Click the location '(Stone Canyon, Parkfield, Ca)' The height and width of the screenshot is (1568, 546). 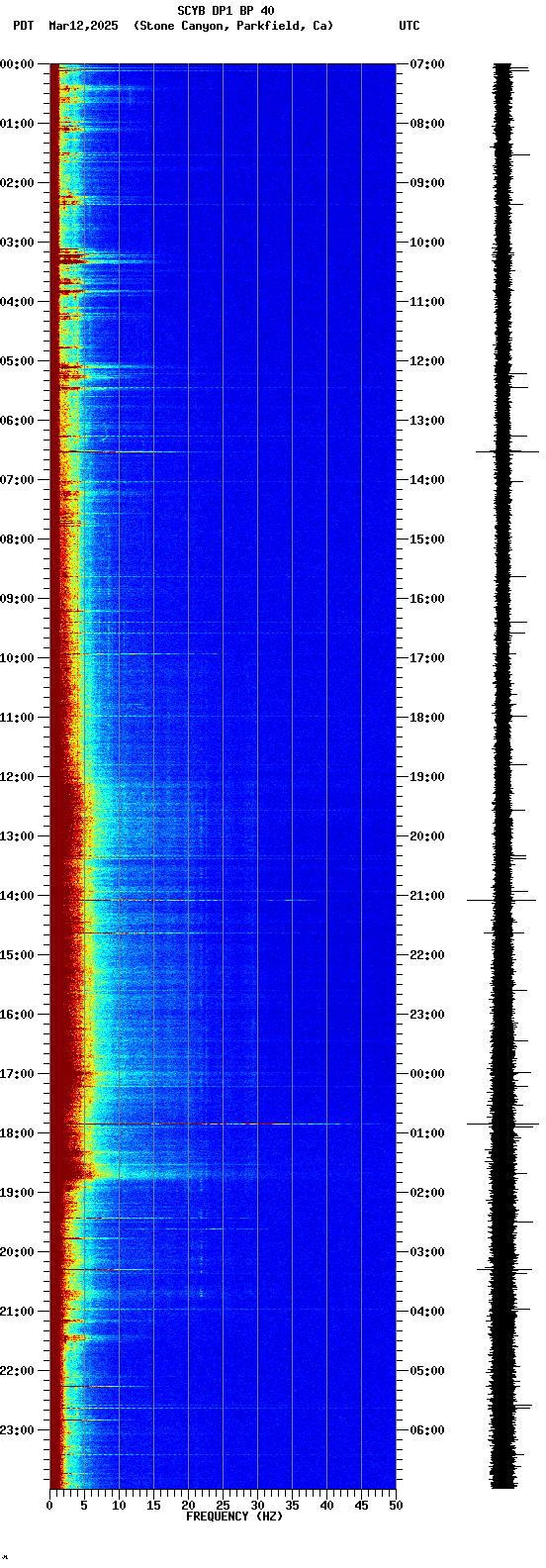(x=233, y=26)
